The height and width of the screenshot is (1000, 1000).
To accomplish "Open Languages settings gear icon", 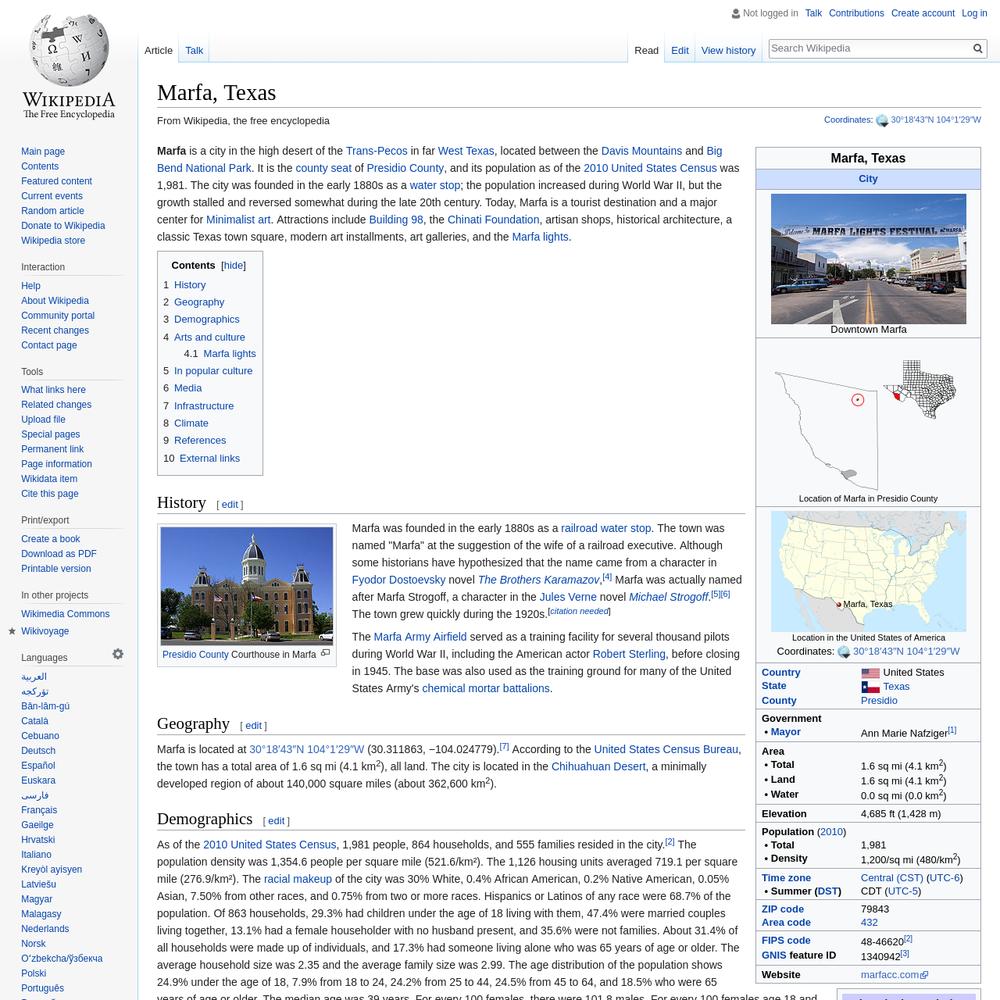I will tap(118, 654).
